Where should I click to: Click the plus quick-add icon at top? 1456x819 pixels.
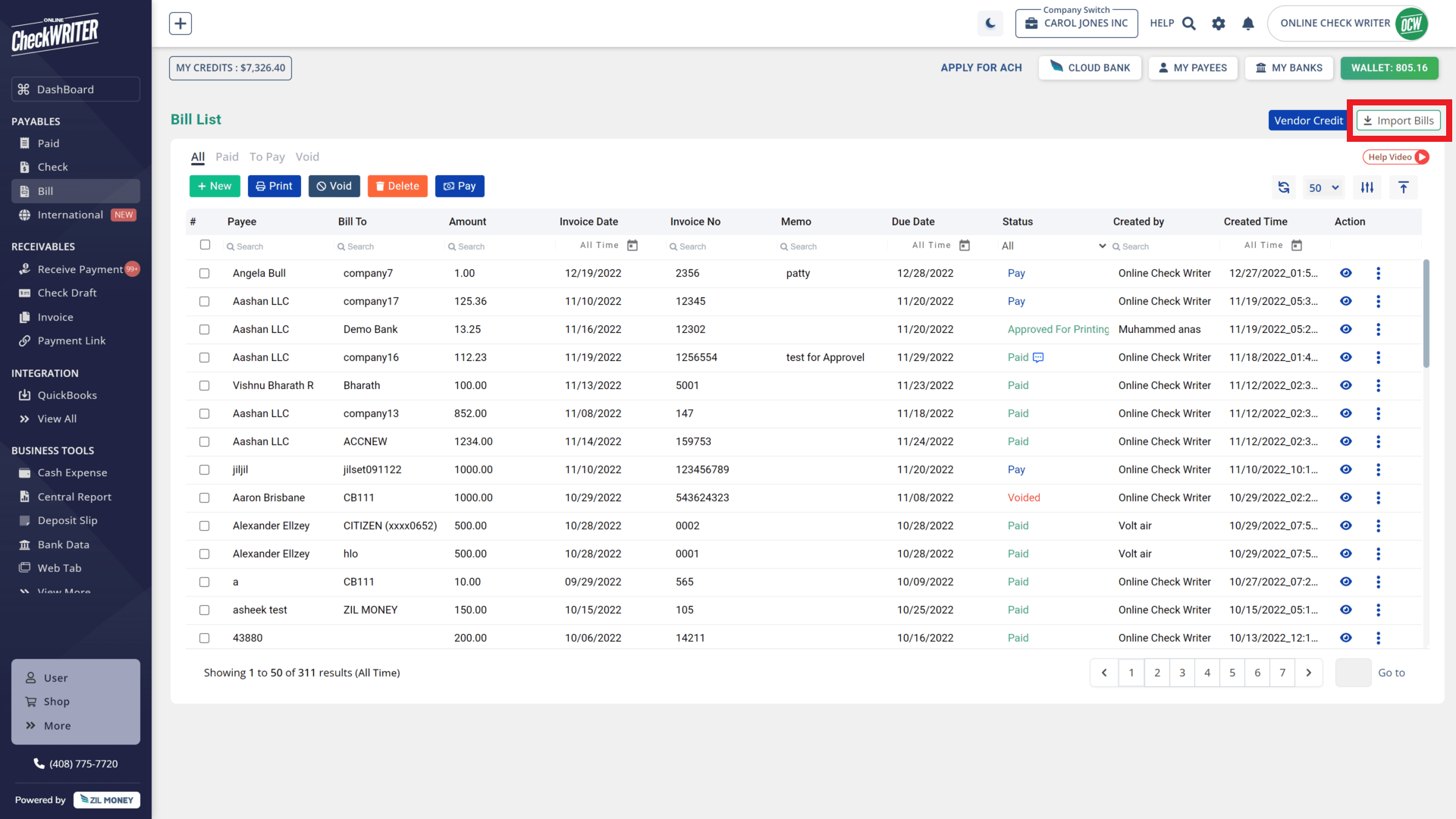(x=180, y=24)
